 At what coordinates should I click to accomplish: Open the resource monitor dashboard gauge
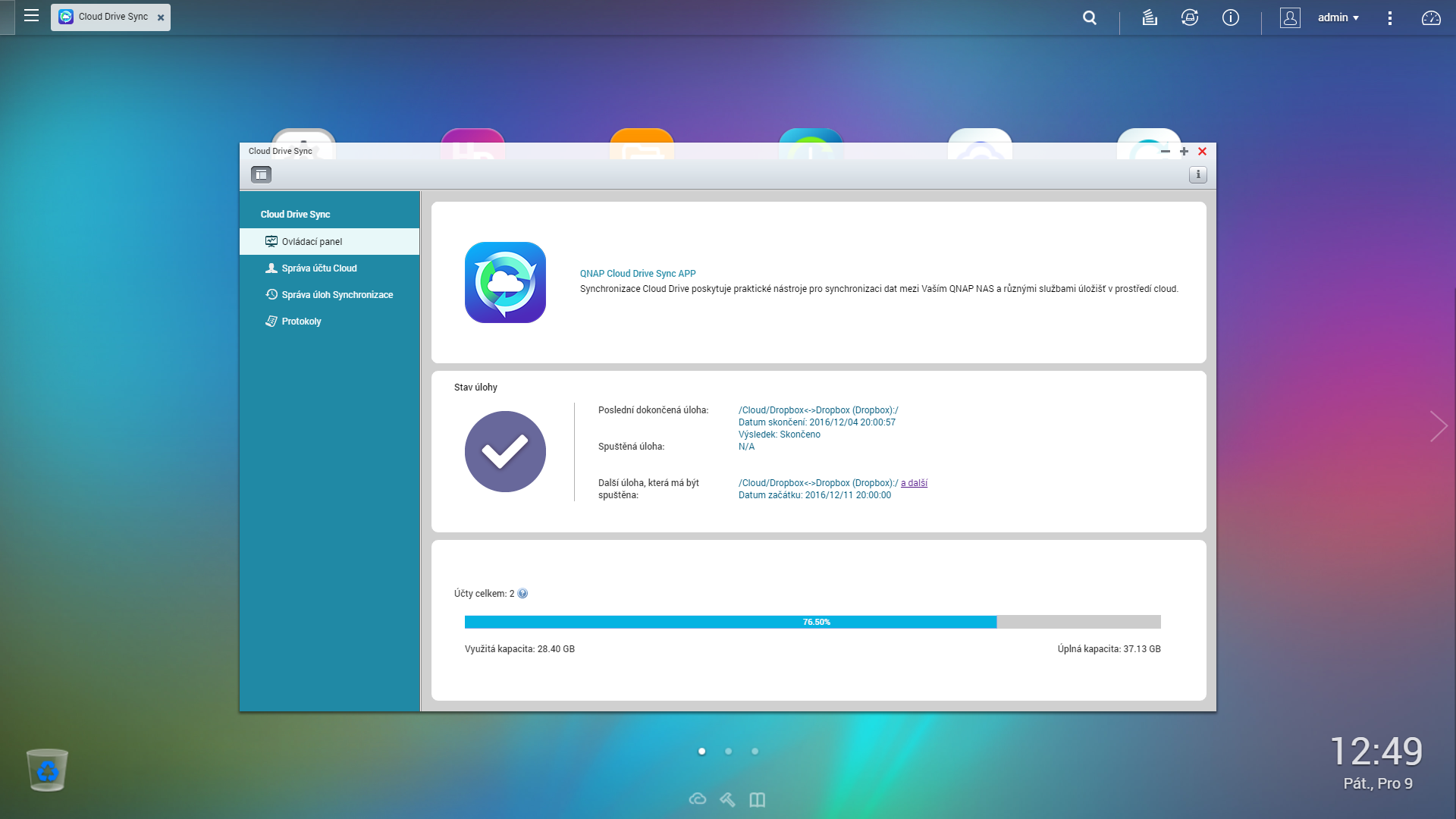pyautogui.click(x=1431, y=17)
